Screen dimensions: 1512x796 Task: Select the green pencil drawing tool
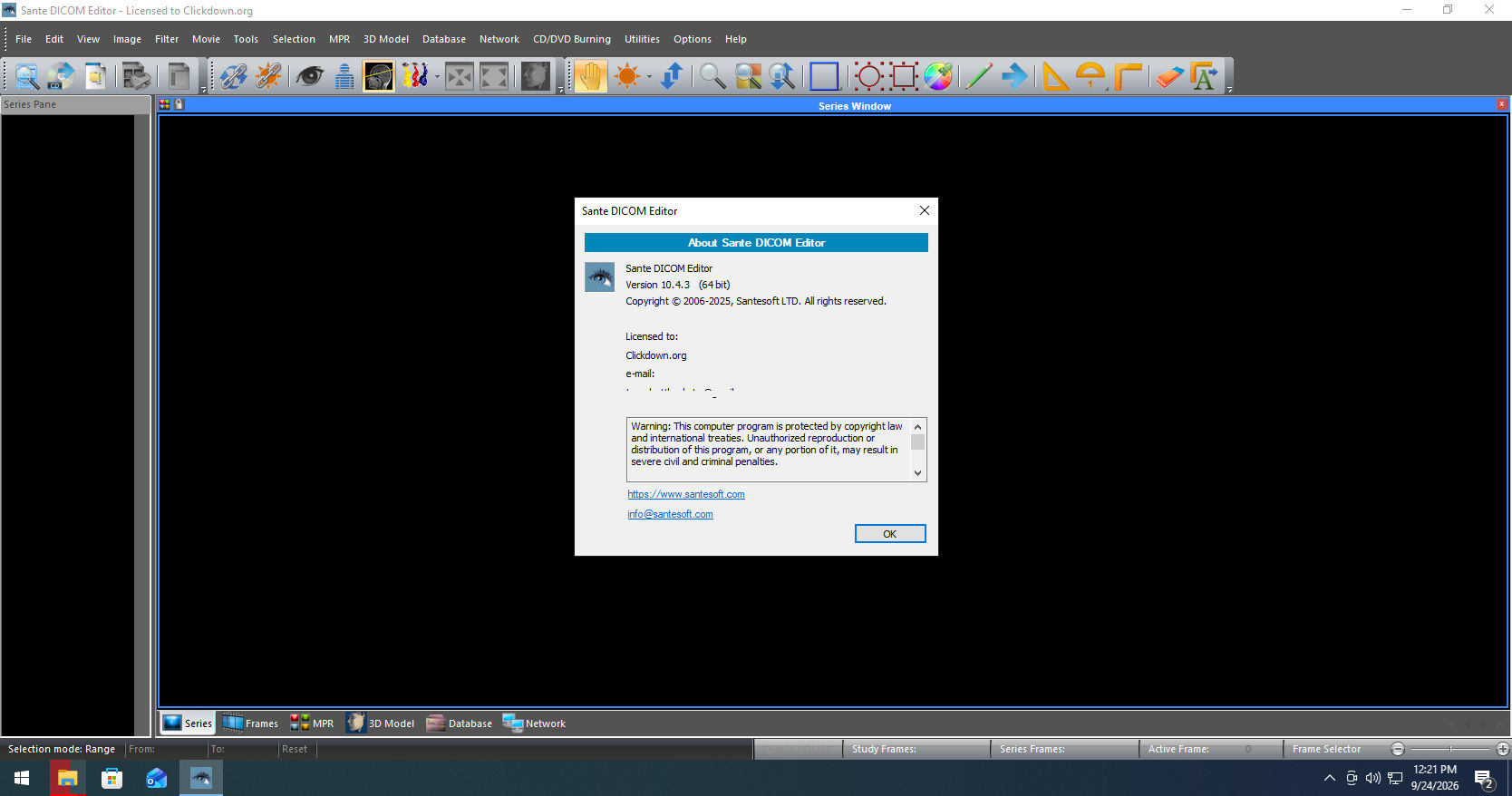click(979, 76)
